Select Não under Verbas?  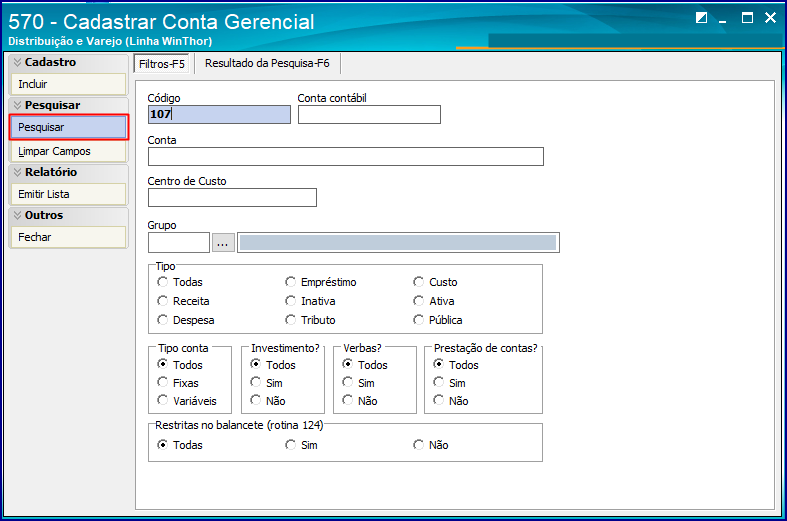[360, 401]
